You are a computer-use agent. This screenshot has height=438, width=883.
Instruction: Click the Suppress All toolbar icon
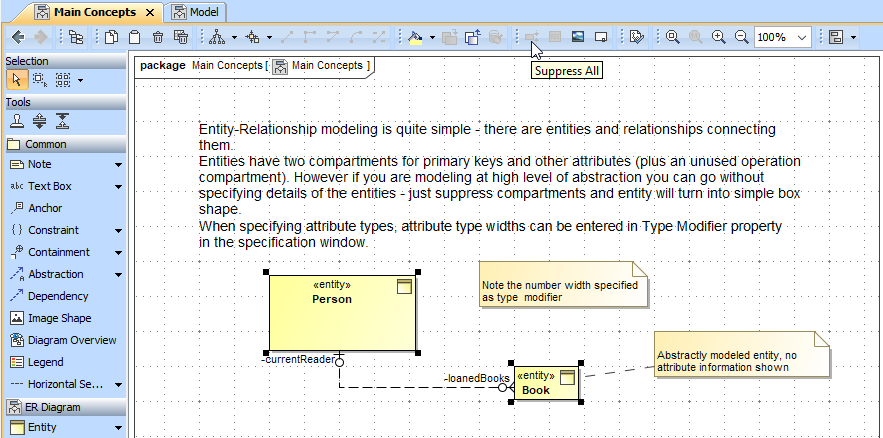[x=531, y=37]
